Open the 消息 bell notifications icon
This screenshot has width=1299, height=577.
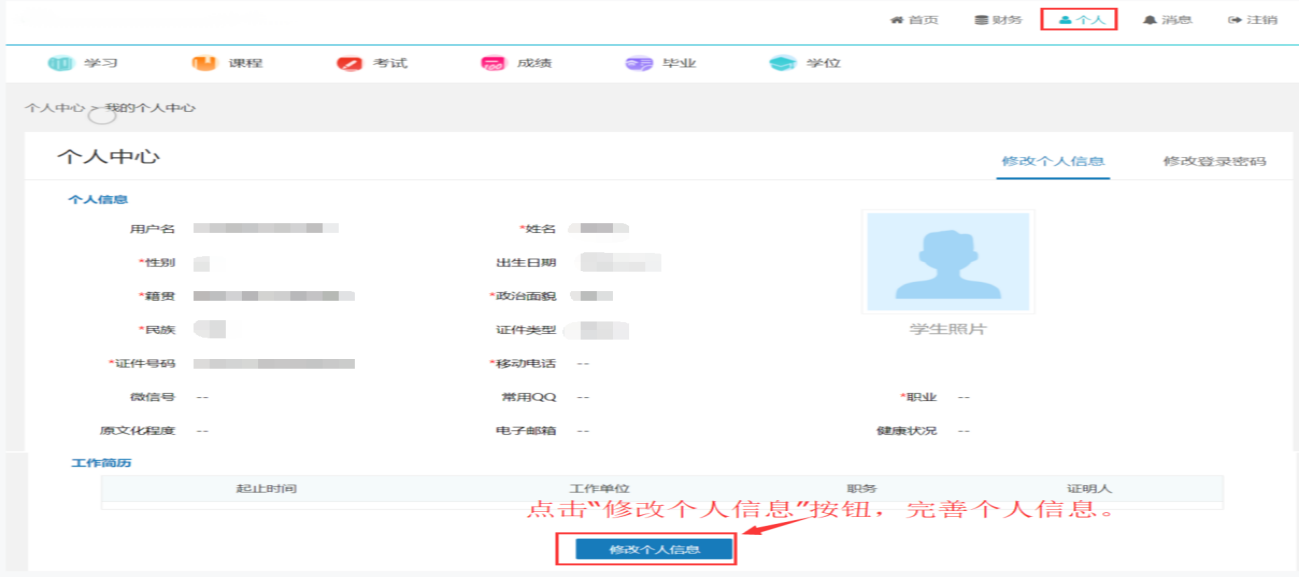[x=1150, y=20]
